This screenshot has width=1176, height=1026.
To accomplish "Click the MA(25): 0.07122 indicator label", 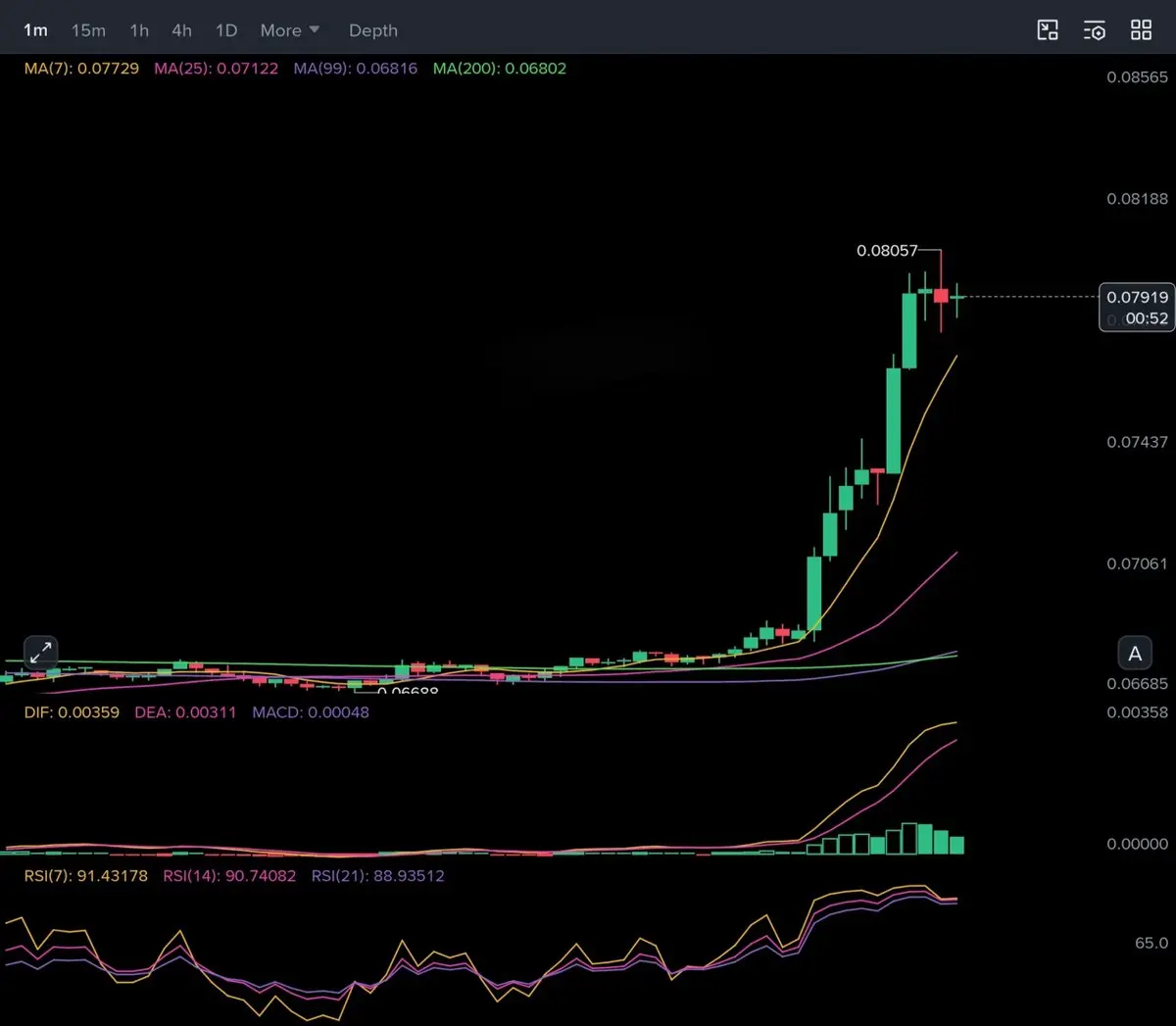I will tap(216, 69).
